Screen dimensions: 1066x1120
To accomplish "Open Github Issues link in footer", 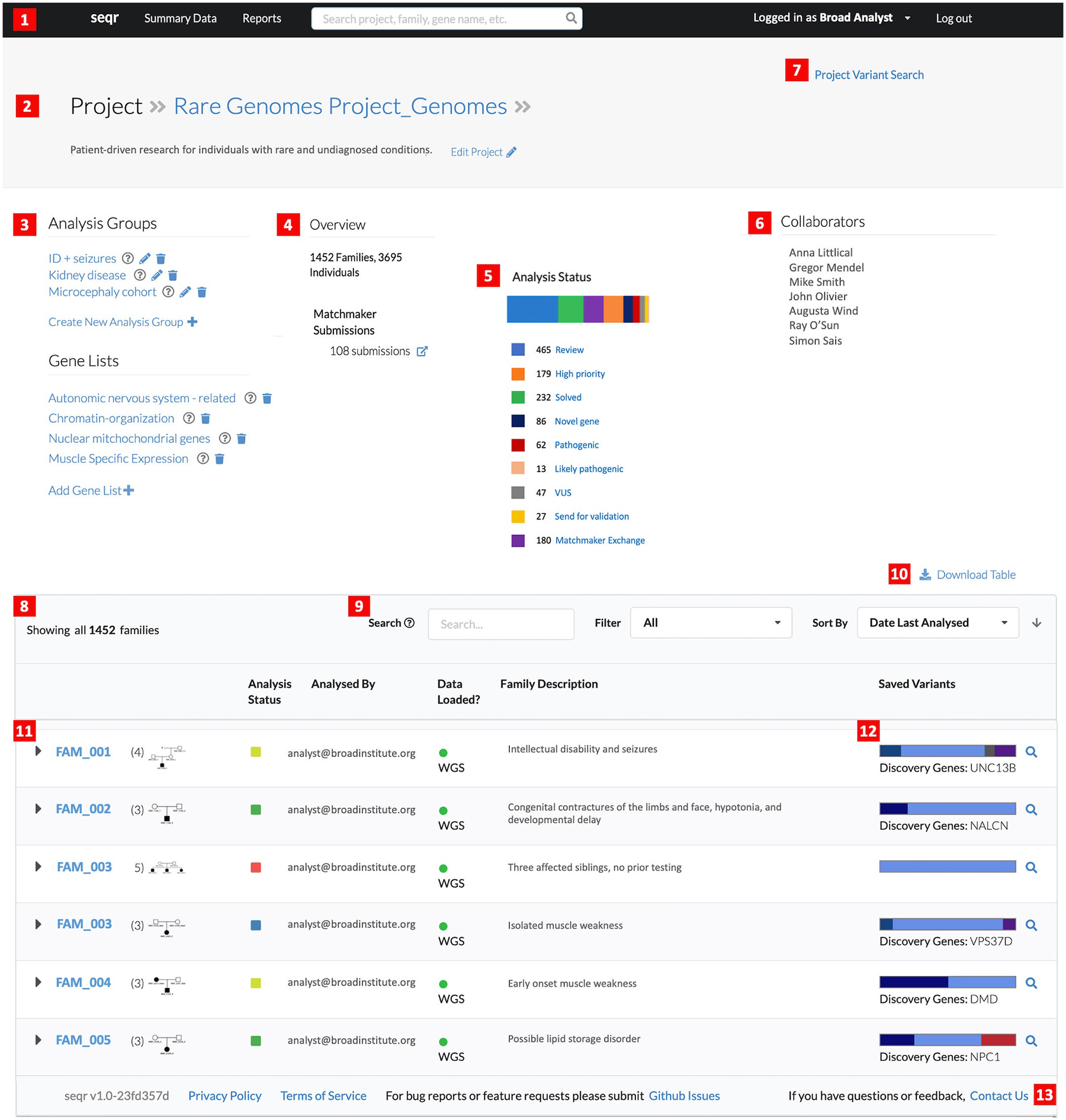I will click(x=684, y=1096).
